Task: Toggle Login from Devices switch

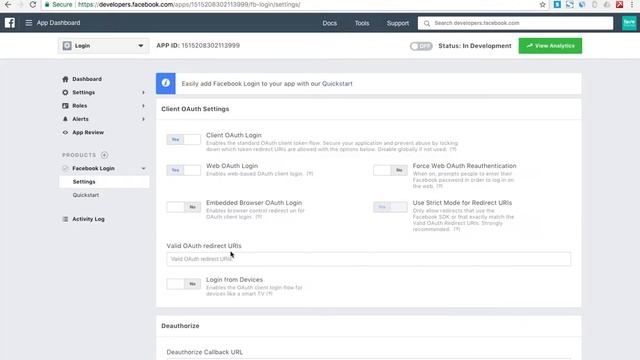Action: coord(184,284)
